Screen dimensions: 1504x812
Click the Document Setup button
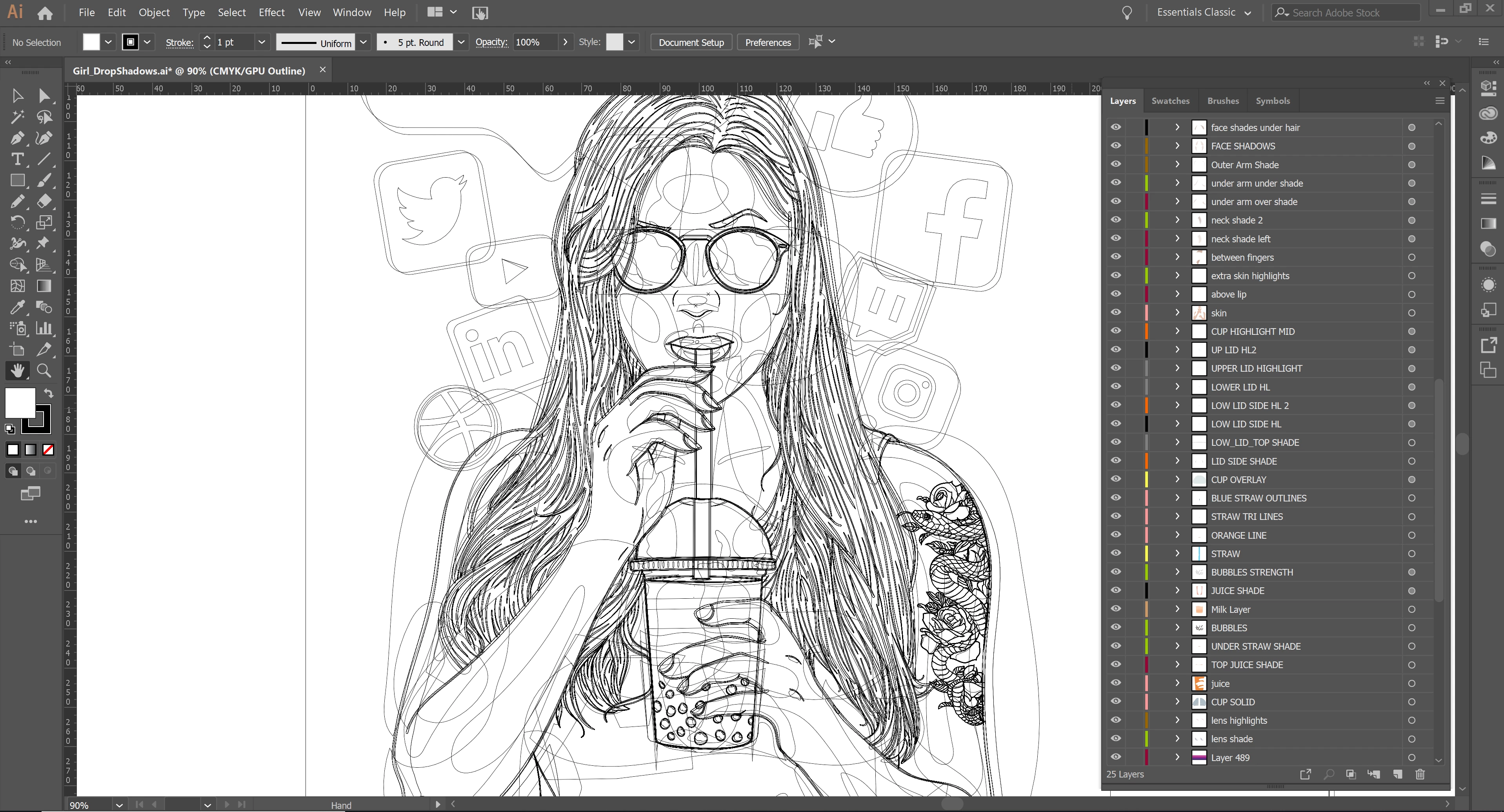coord(691,42)
